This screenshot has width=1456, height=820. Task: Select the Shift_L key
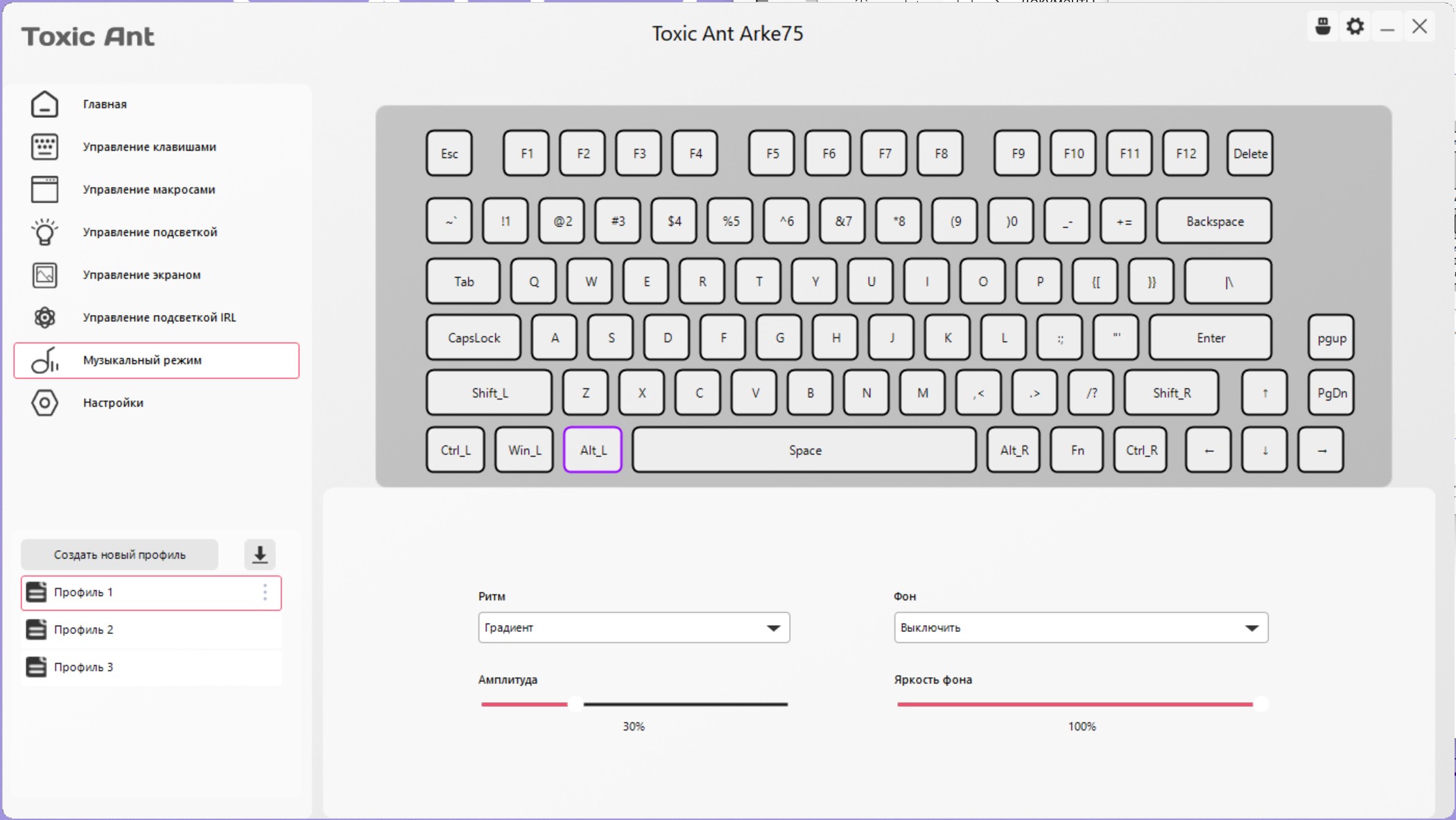489,393
